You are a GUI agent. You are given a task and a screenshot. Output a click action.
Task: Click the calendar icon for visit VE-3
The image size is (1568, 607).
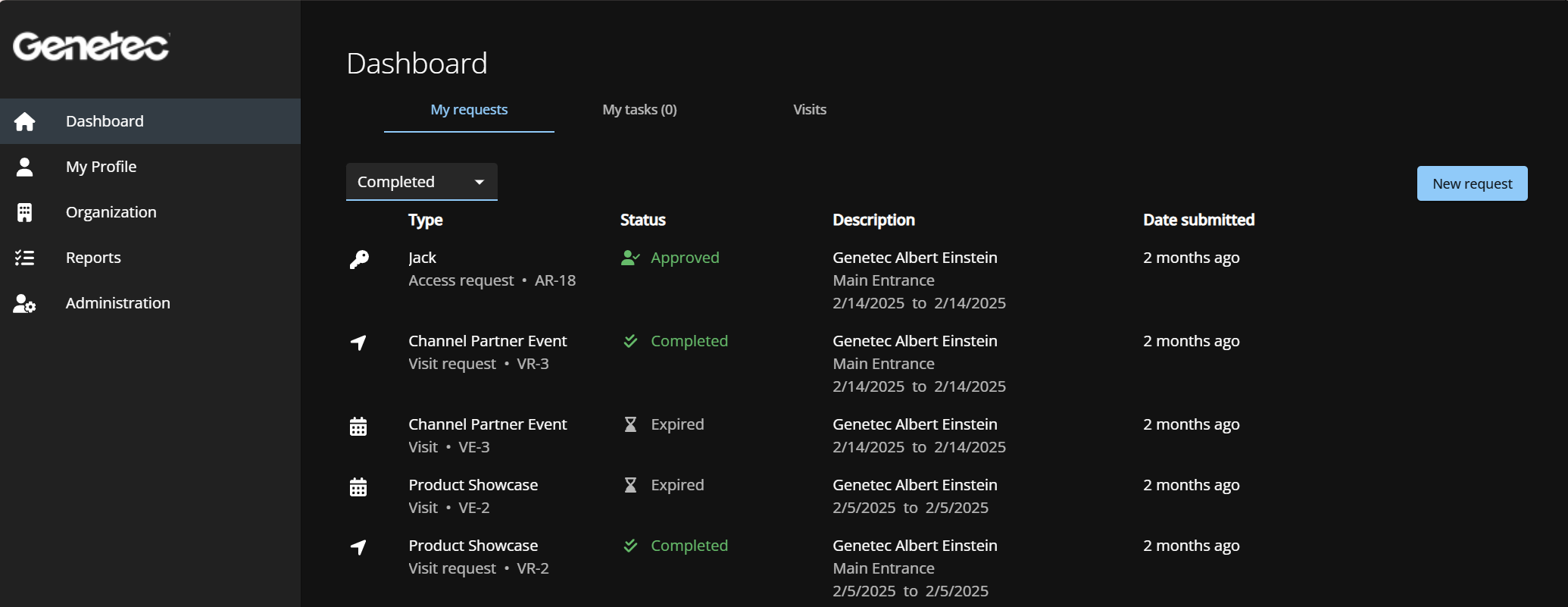(x=358, y=427)
